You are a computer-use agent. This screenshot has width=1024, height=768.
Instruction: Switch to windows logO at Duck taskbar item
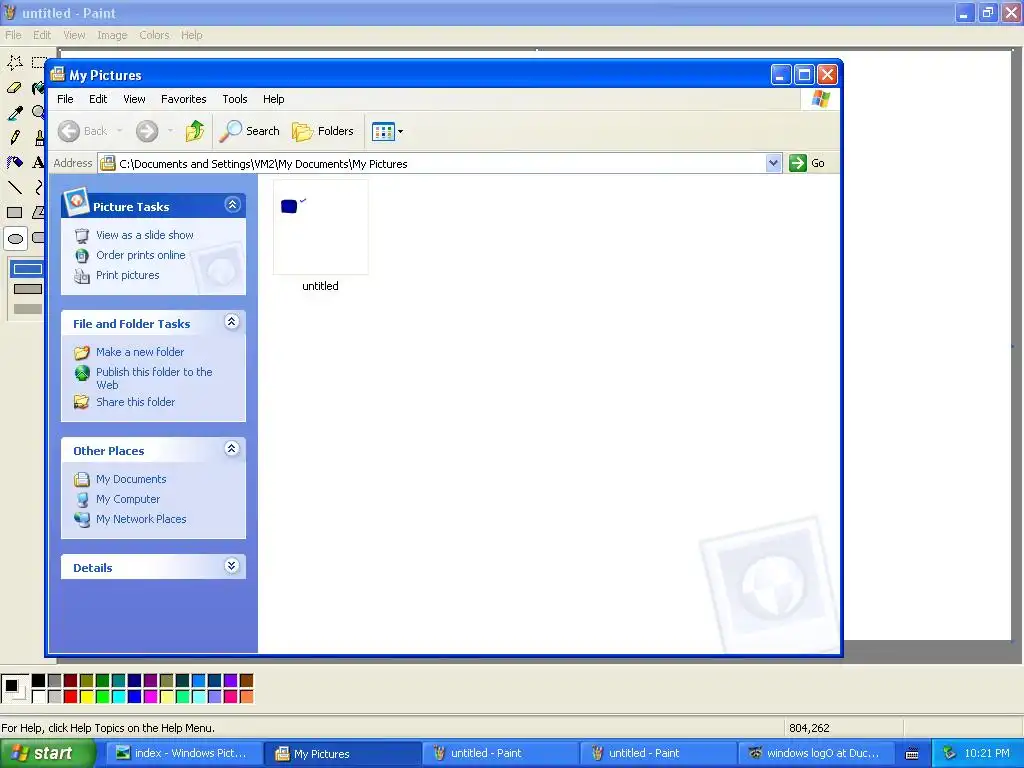[x=816, y=754]
